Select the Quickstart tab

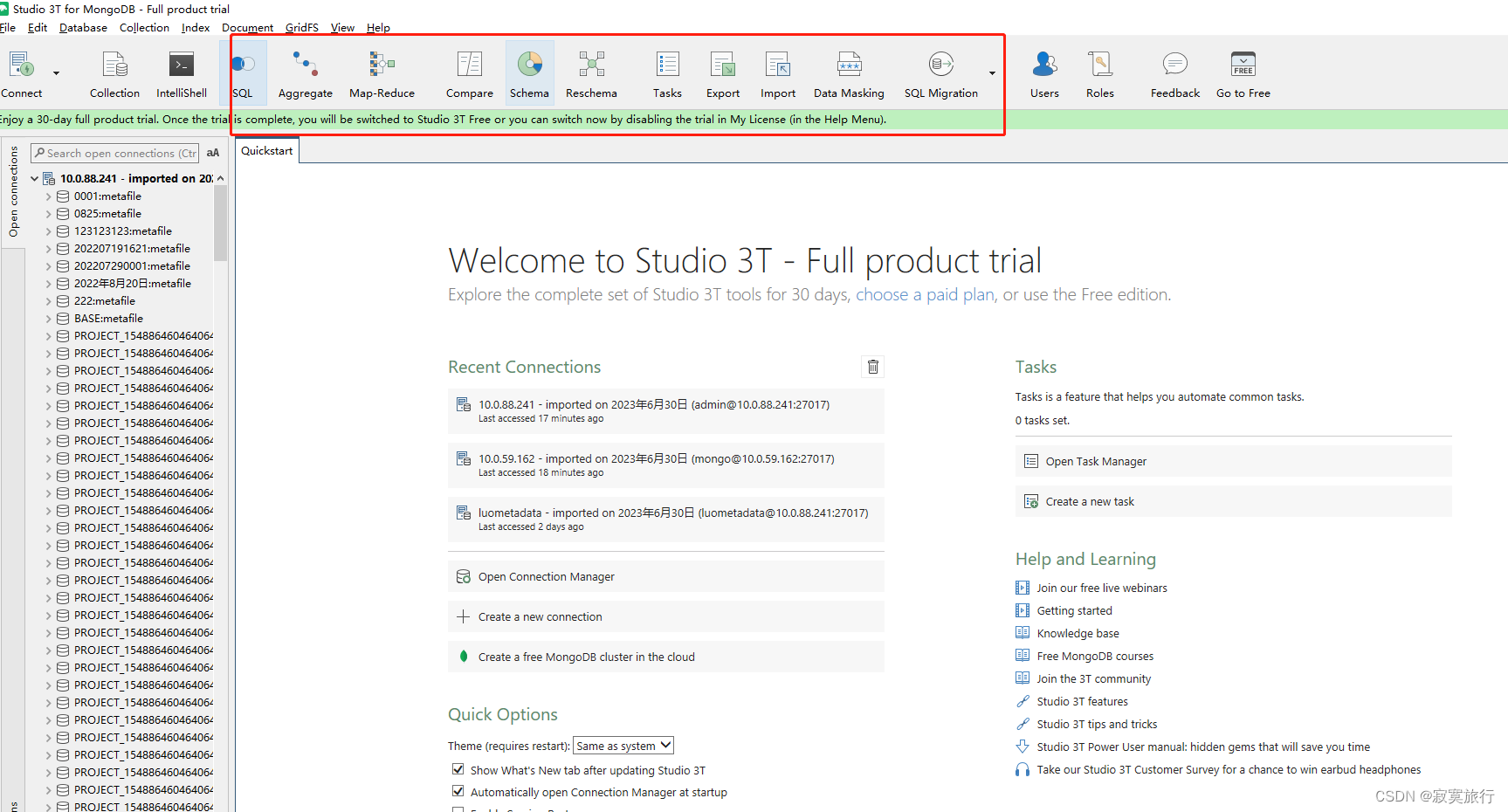tap(267, 151)
